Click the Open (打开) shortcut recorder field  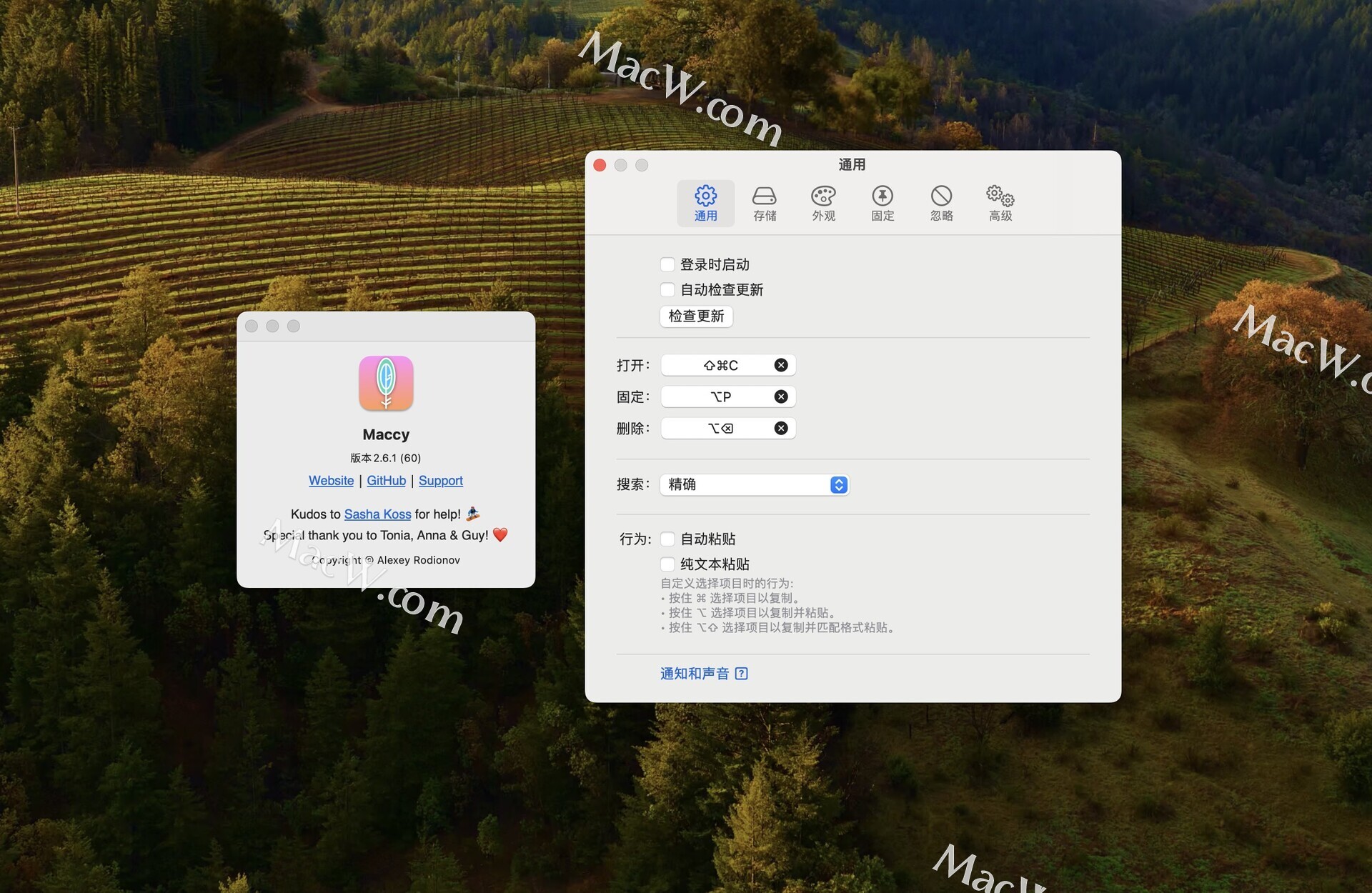(x=718, y=365)
